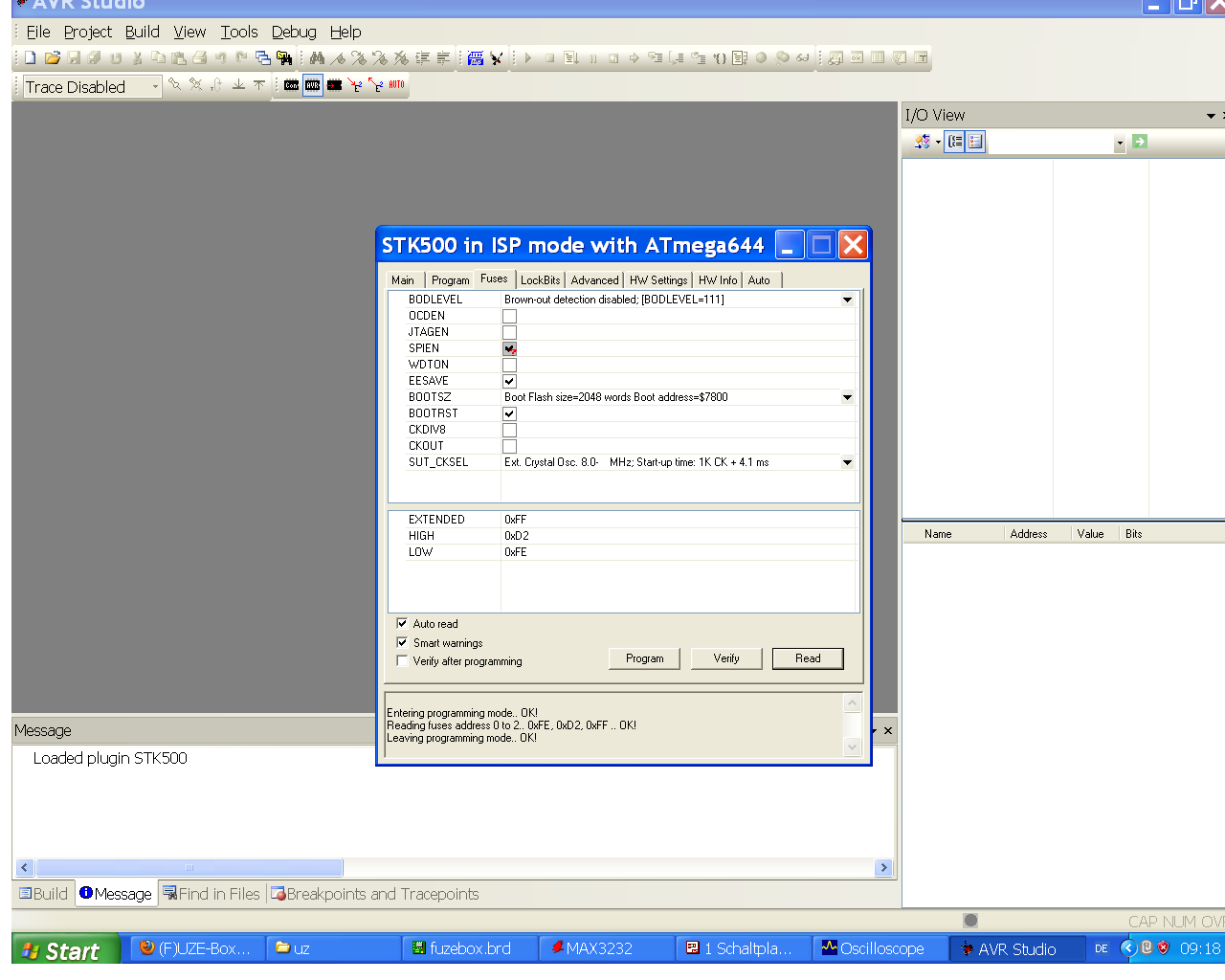This screenshot has height=980, width=1225.
Task: Switch to Oscilloscope in the taskbar
Action: click(x=880, y=948)
